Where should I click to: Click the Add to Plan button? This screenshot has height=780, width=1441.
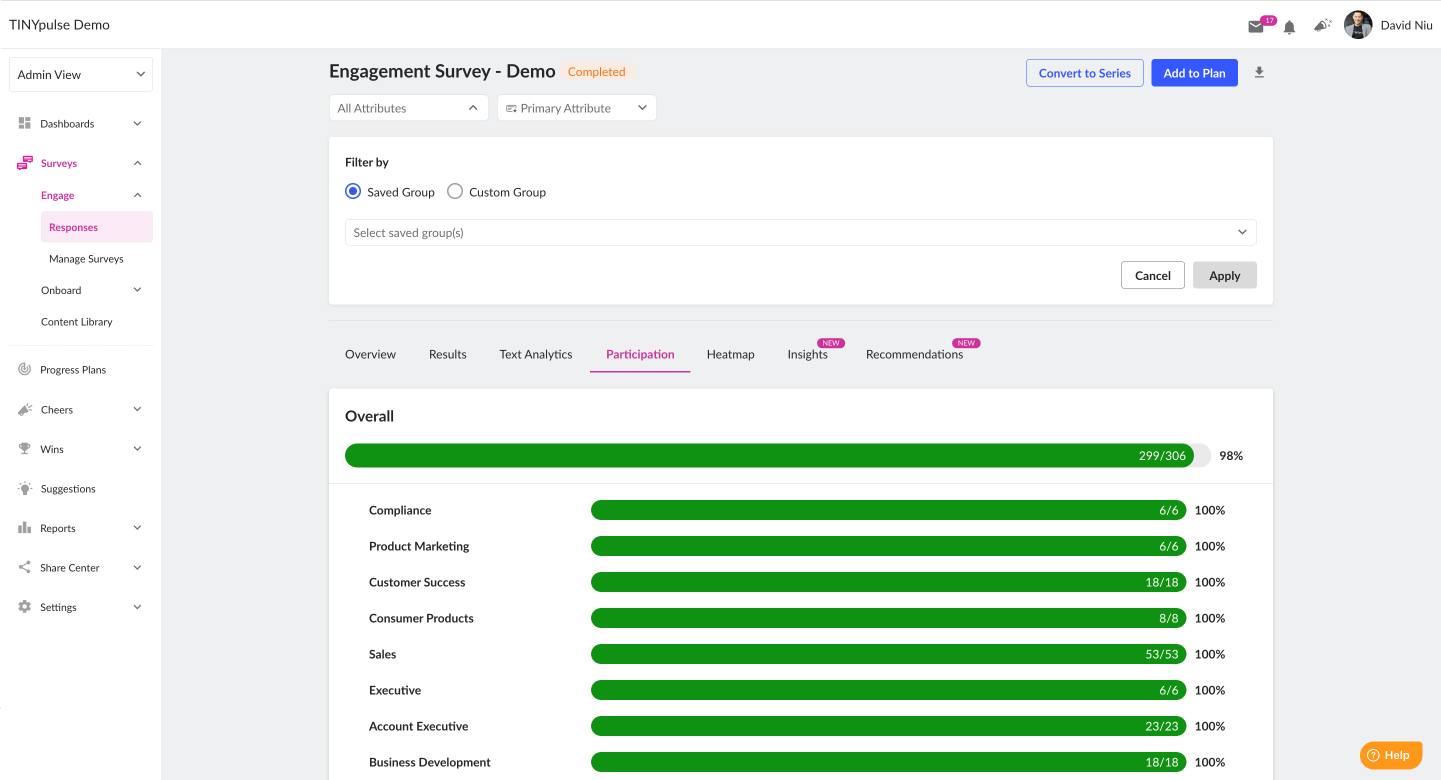(1194, 73)
